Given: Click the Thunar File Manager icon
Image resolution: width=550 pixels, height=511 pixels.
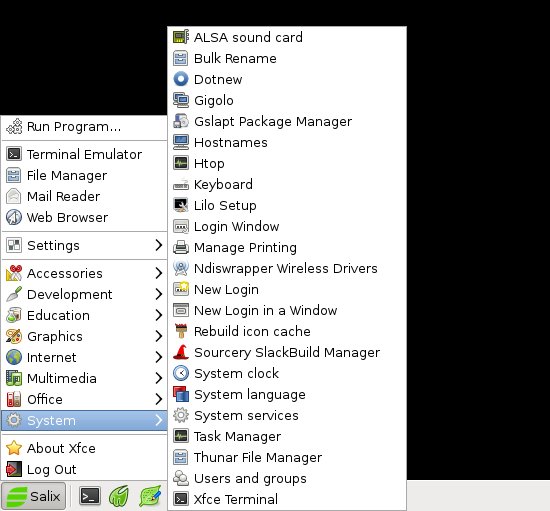Looking at the screenshot, I should [181, 457].
